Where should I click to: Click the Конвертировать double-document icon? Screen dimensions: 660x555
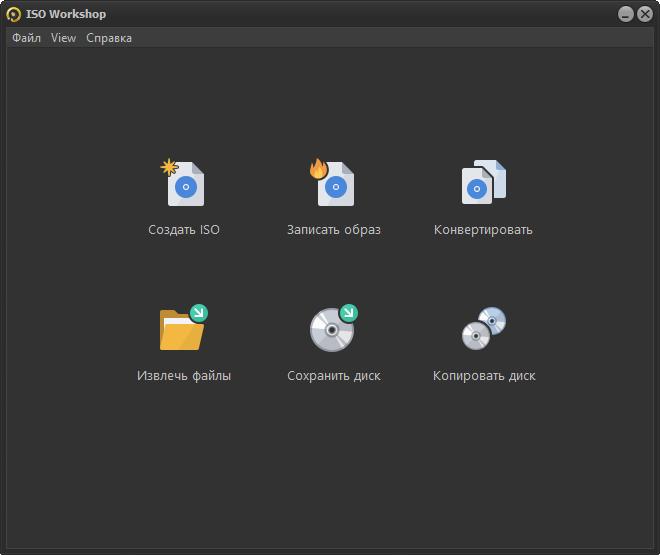(484, 184)
